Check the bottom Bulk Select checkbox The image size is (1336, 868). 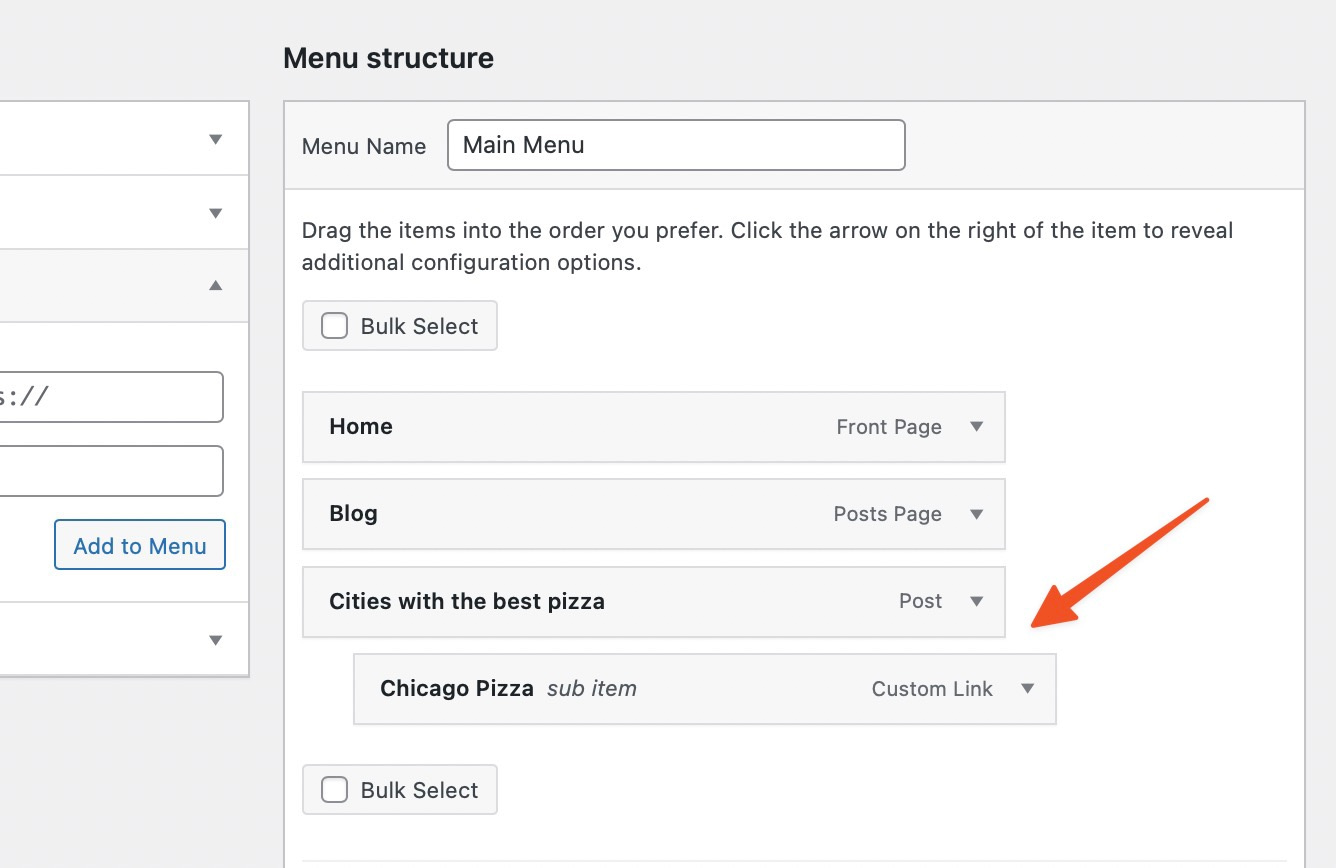click(334, 789)
